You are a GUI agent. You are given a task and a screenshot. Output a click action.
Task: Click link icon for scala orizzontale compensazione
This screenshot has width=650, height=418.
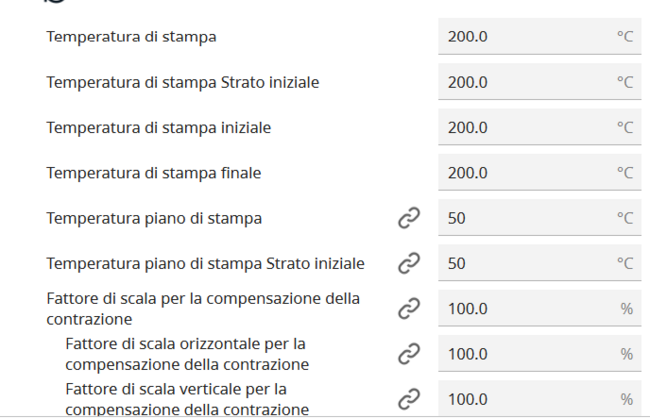[x=408, y=353]
